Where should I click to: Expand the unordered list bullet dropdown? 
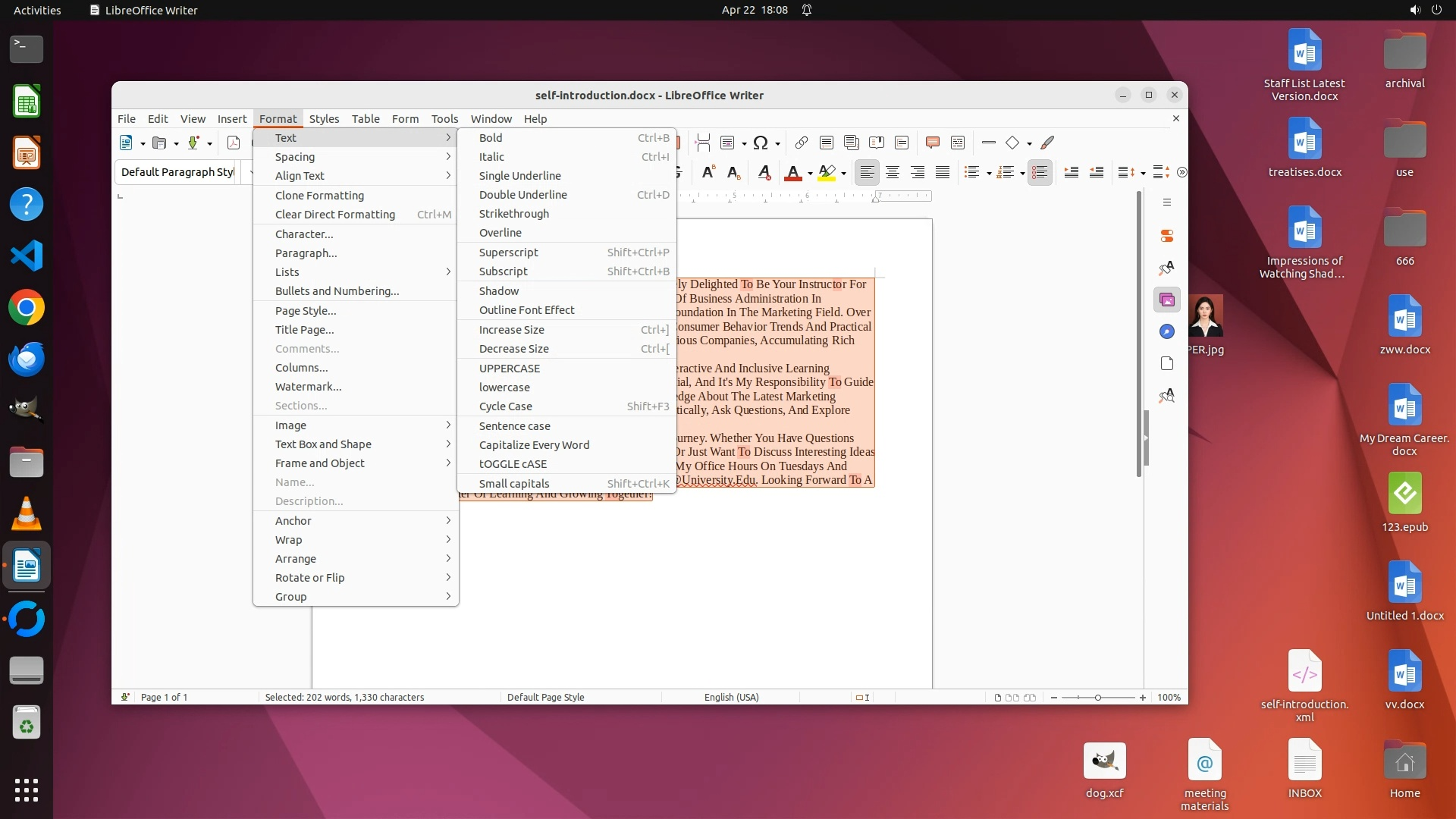tap(989, 174)
